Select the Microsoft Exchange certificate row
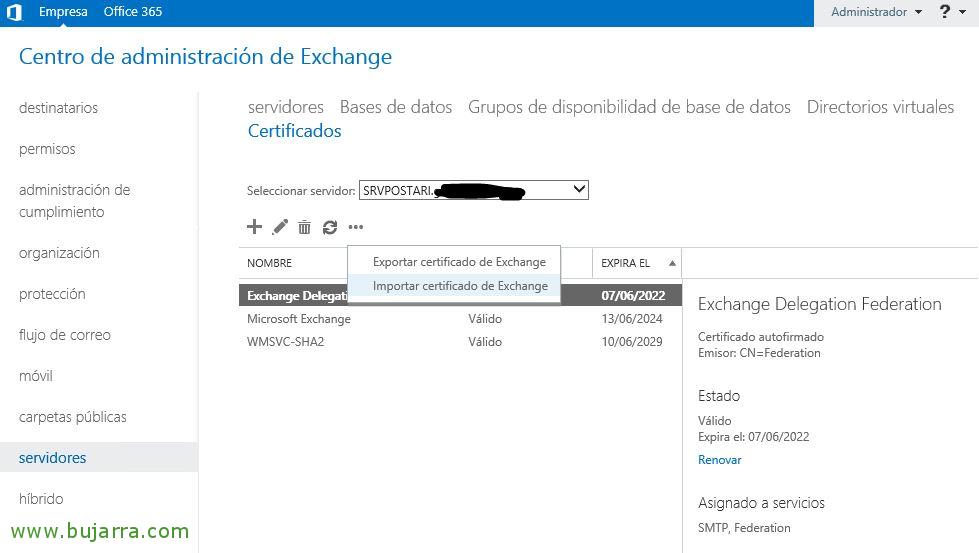 click(x=299, y=319)
